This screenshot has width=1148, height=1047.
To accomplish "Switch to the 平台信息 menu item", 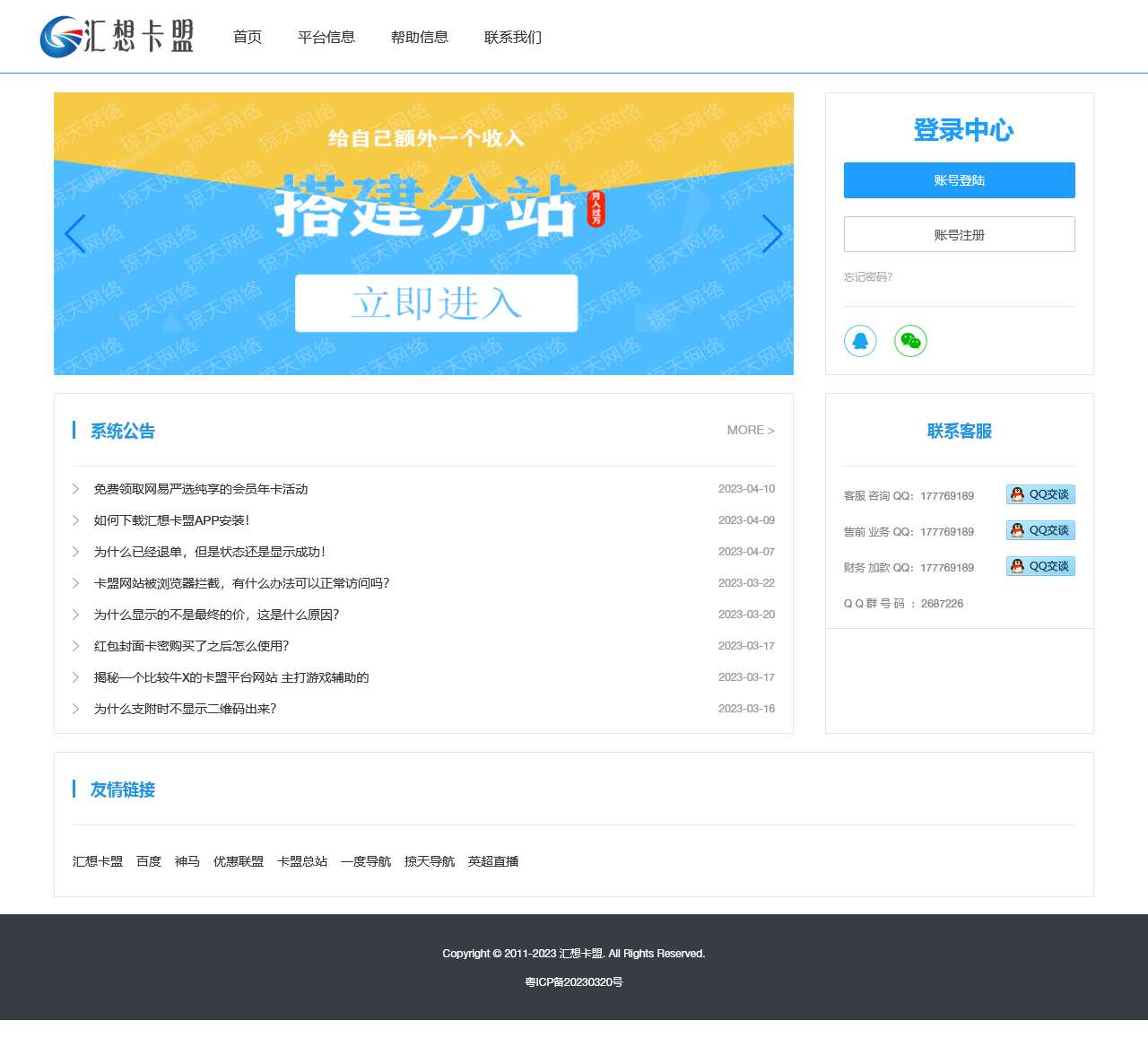I will pos(326,37).
